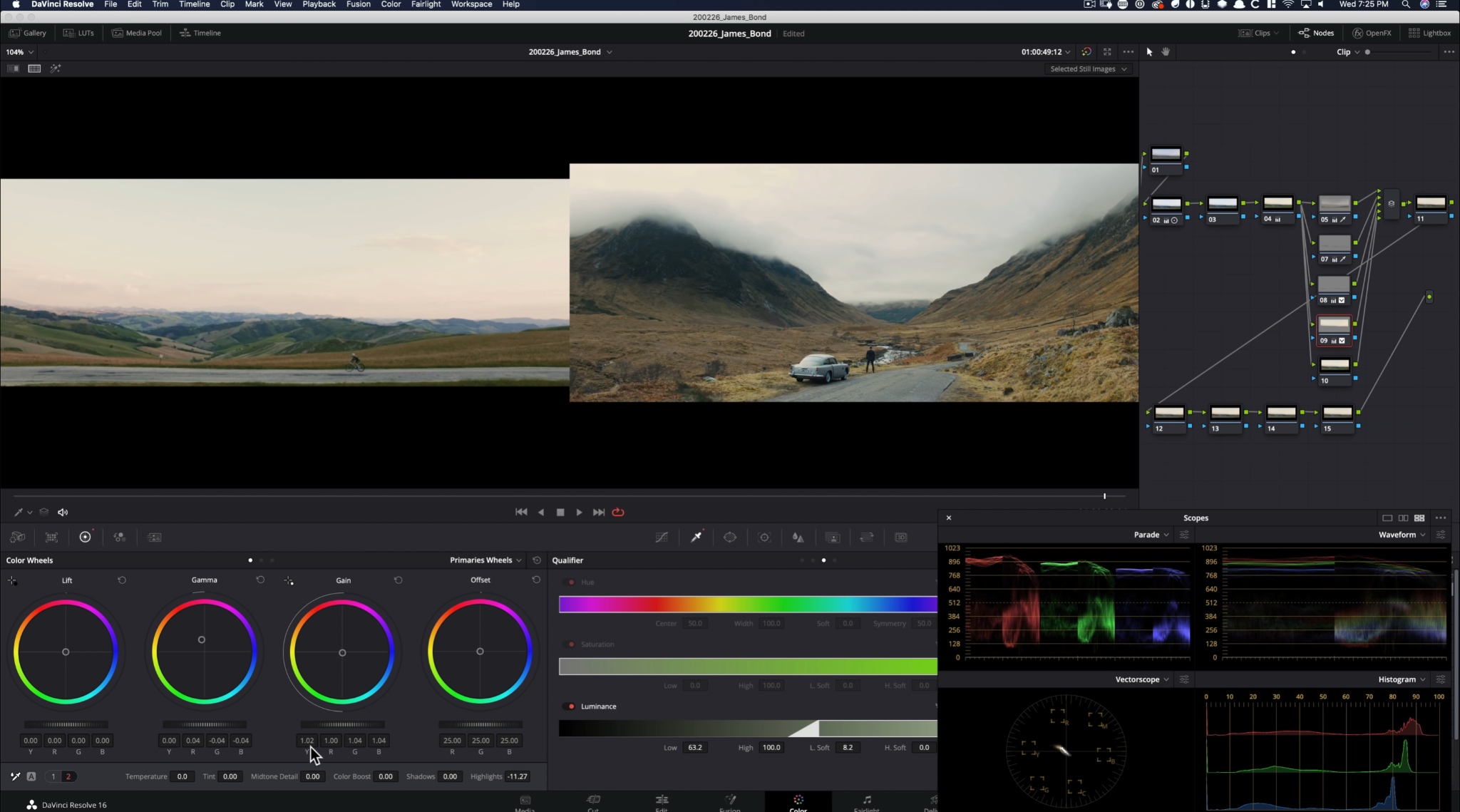Open the Gallery panel

click(28, 33)
